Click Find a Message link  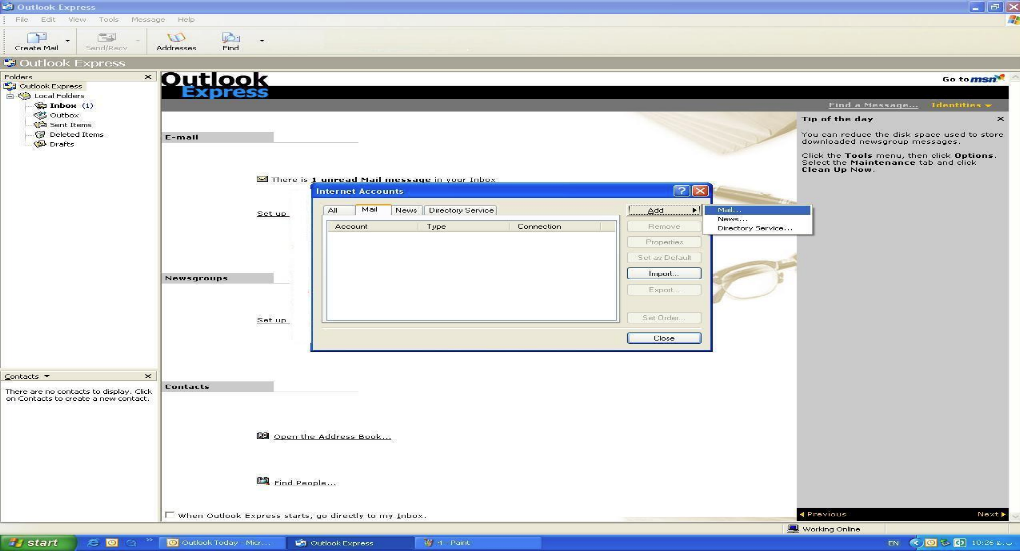(873, 105)
